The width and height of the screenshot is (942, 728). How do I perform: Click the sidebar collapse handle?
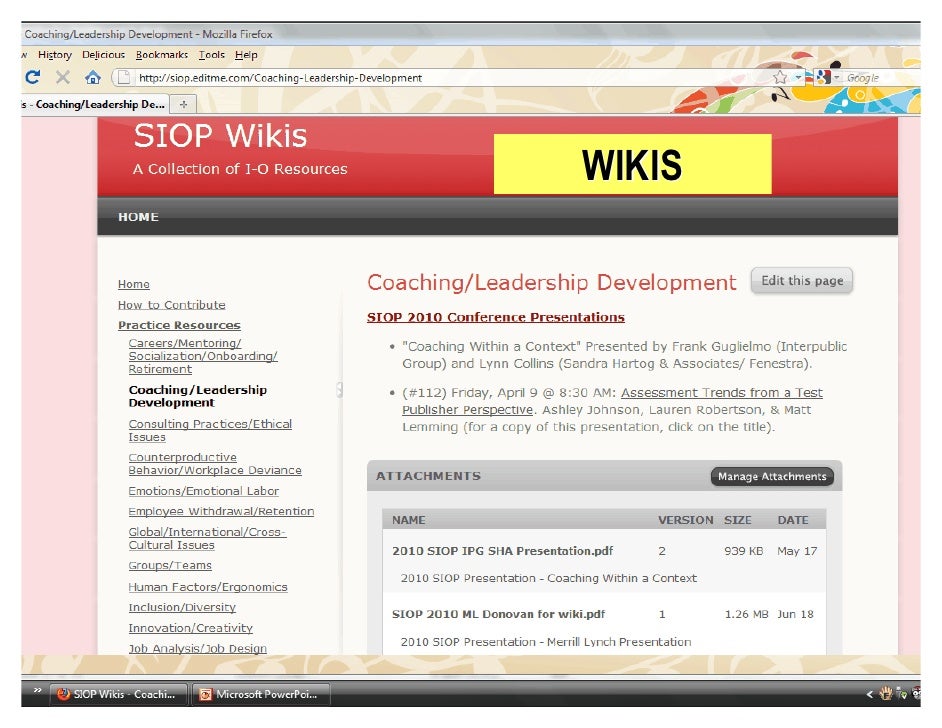(339, 390)
